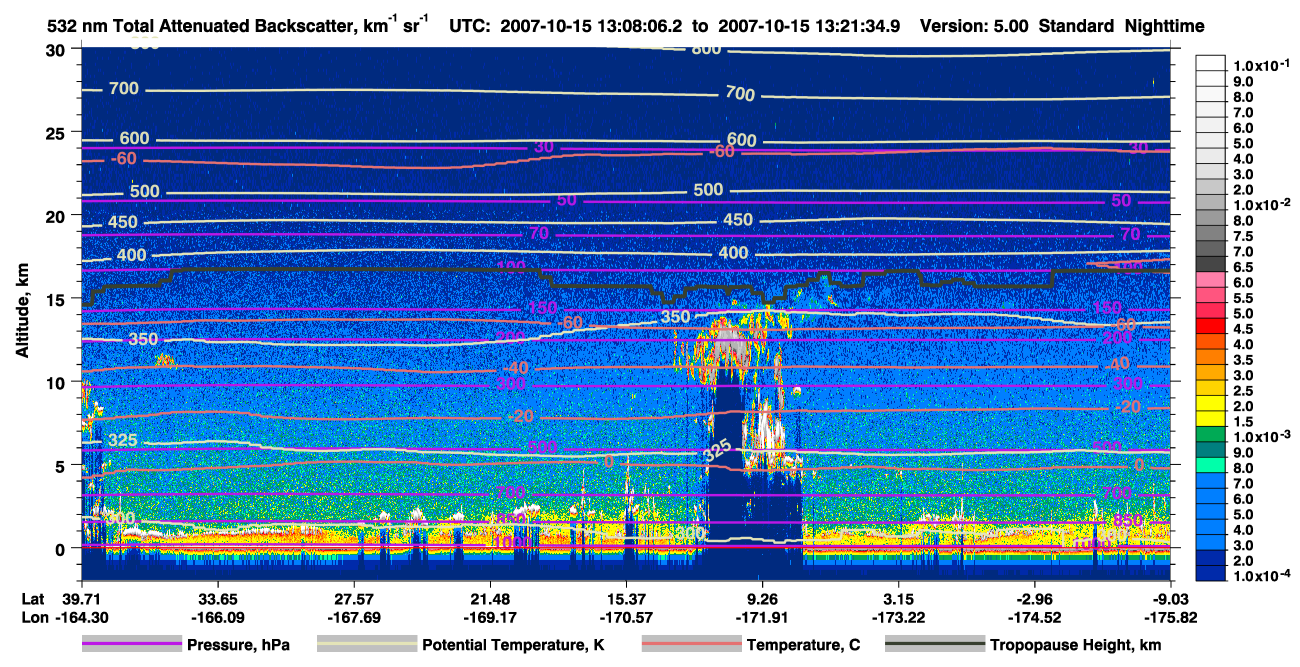Click latitude value "3.15"
The width and height of the screenshot is (1300, 667).
pos(898,599)
